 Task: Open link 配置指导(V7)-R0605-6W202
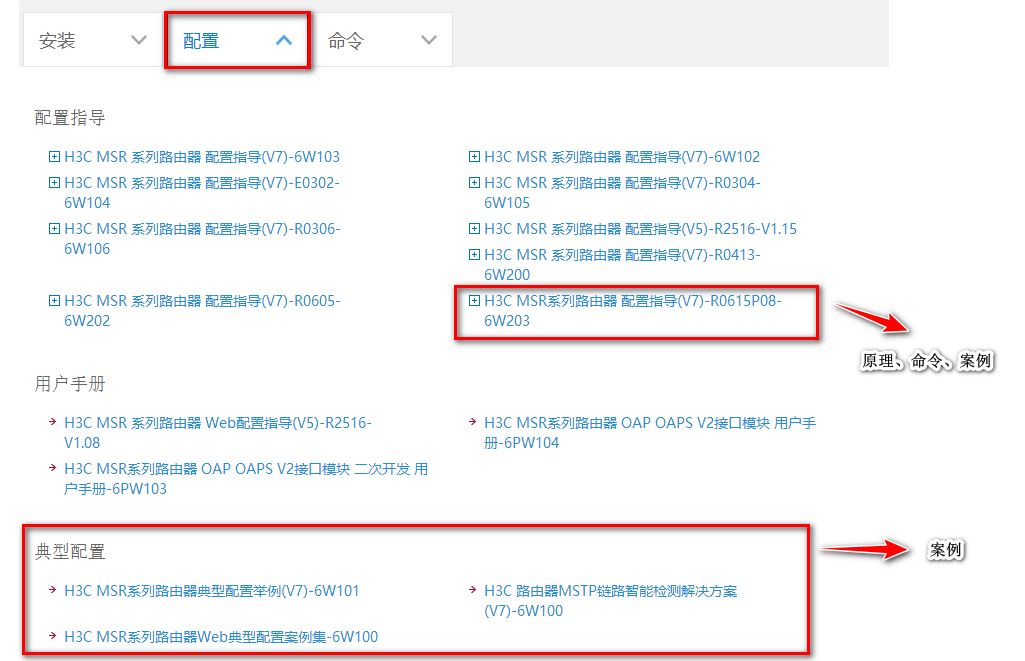202,311
